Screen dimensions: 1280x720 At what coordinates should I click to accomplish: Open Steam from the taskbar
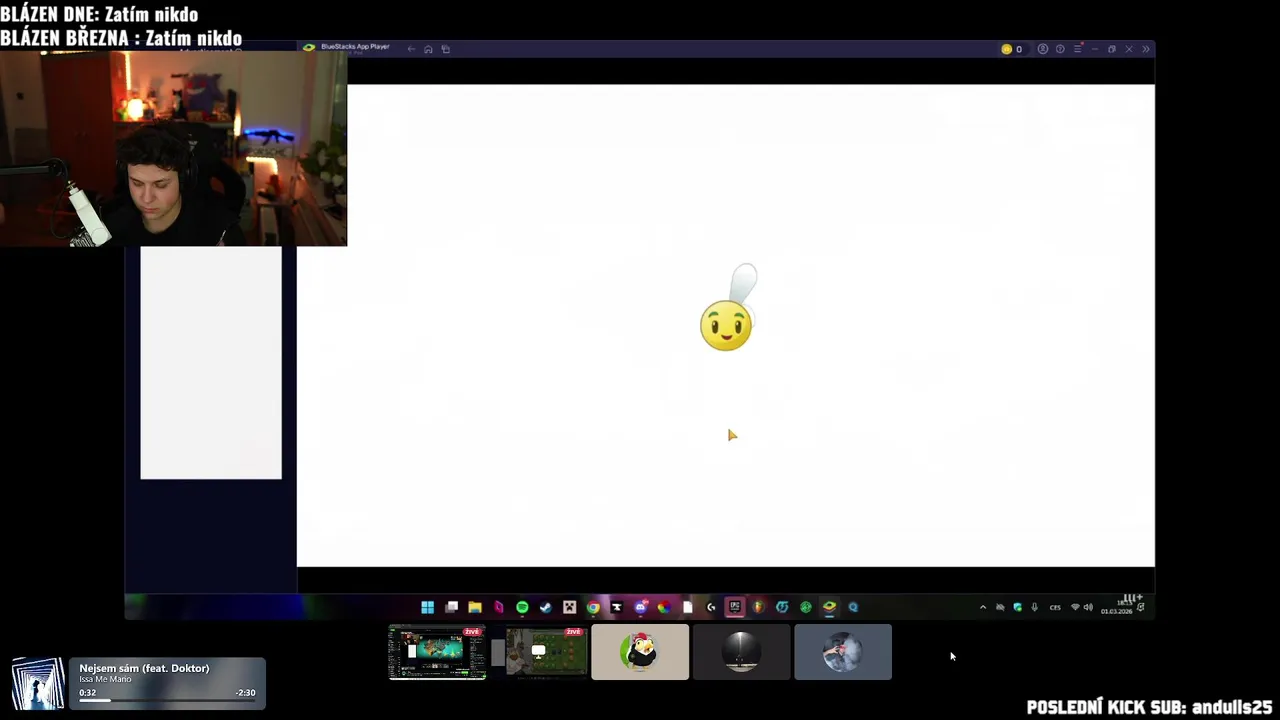coord(545,607)
